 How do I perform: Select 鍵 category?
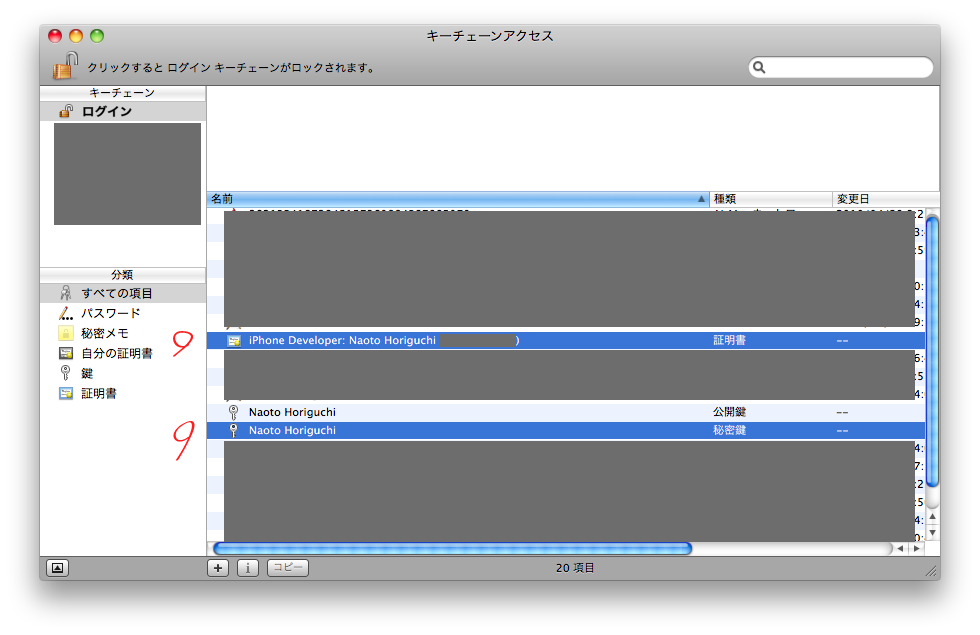[x=122, y=373]
